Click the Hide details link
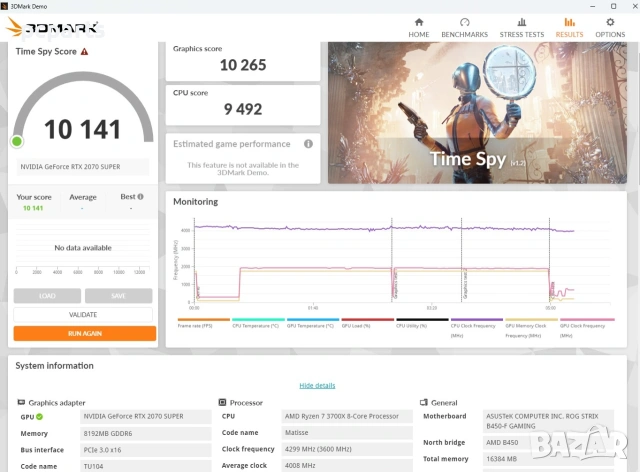 (x=317, y=385)
